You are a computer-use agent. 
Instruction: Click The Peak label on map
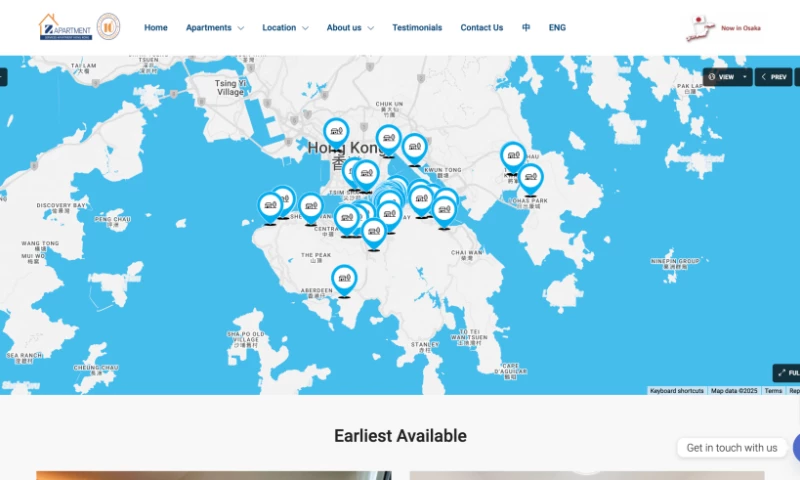tap(316, 257)
